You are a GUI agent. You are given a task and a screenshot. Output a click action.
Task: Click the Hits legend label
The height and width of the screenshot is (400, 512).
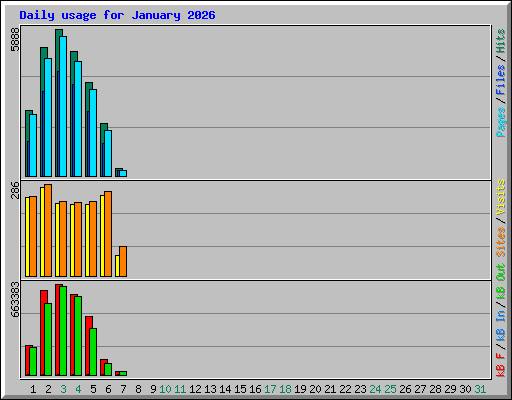[x=501, y=41]
